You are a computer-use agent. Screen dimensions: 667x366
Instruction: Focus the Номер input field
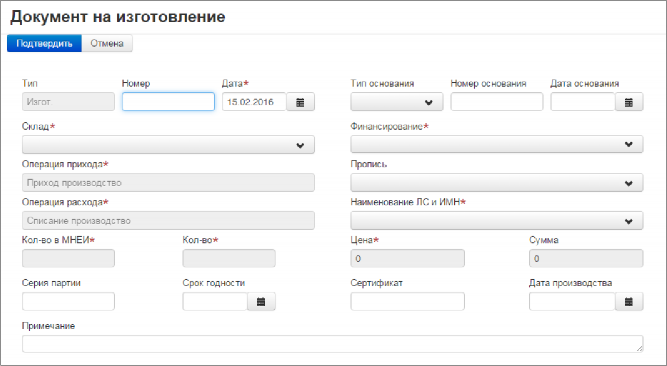tap(168, 102)
